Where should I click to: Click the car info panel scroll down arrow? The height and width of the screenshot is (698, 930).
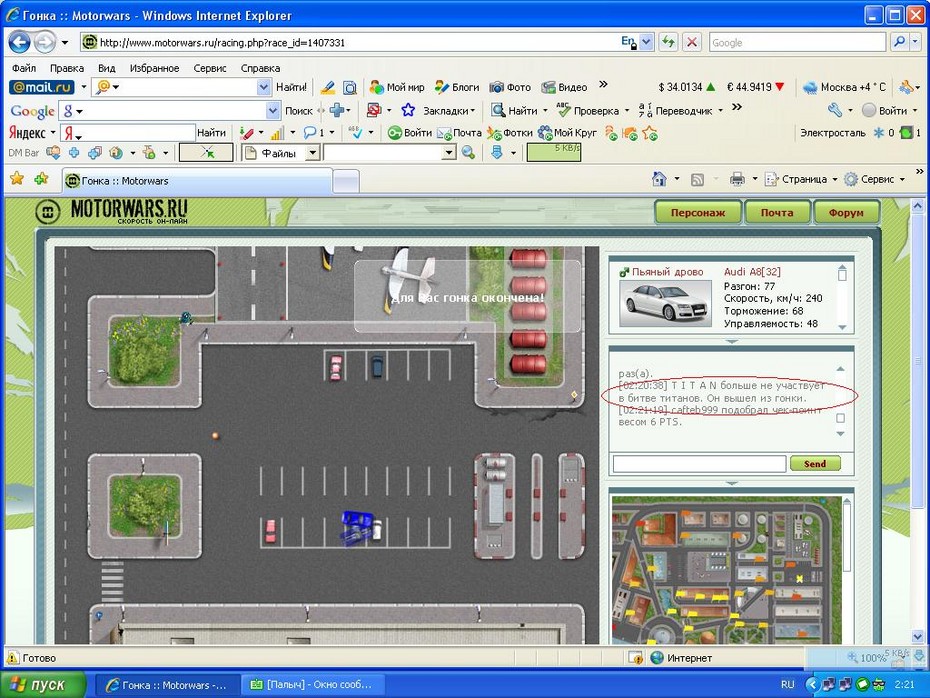pos(842,327)
